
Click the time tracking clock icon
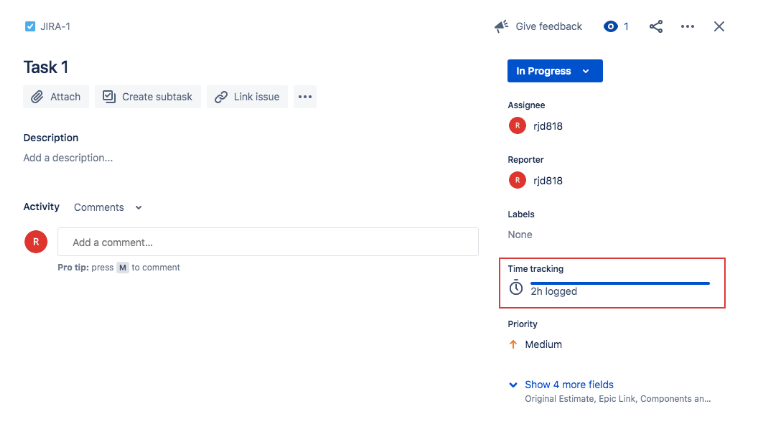516,289
